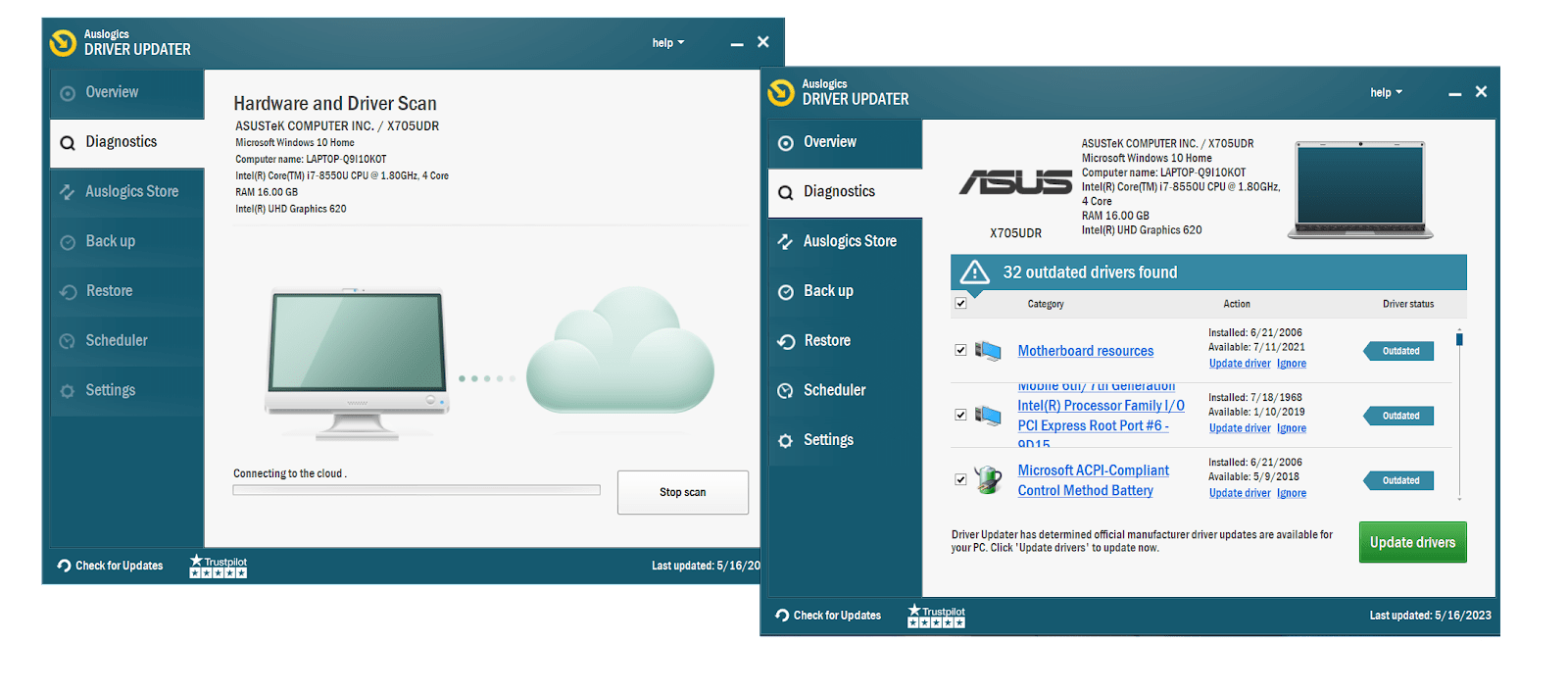1568x692 pixels.
Task: Click the Overview icon in the left window
Action: (68, 94)
